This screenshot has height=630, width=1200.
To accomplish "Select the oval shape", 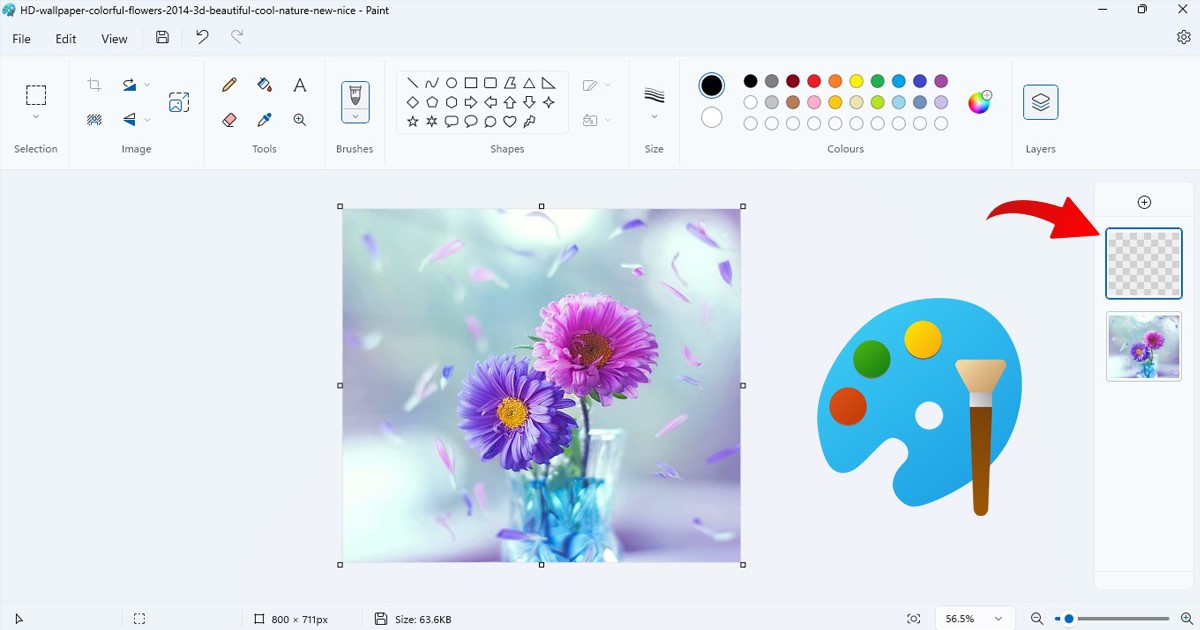I will 451,81.
